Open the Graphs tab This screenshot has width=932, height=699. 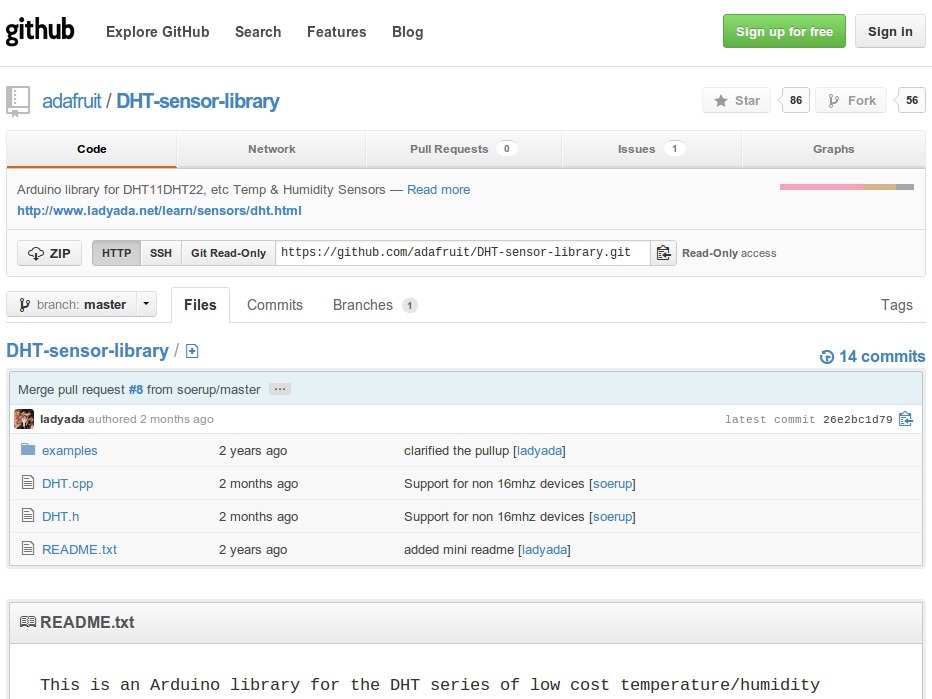(x=833, y=149)
